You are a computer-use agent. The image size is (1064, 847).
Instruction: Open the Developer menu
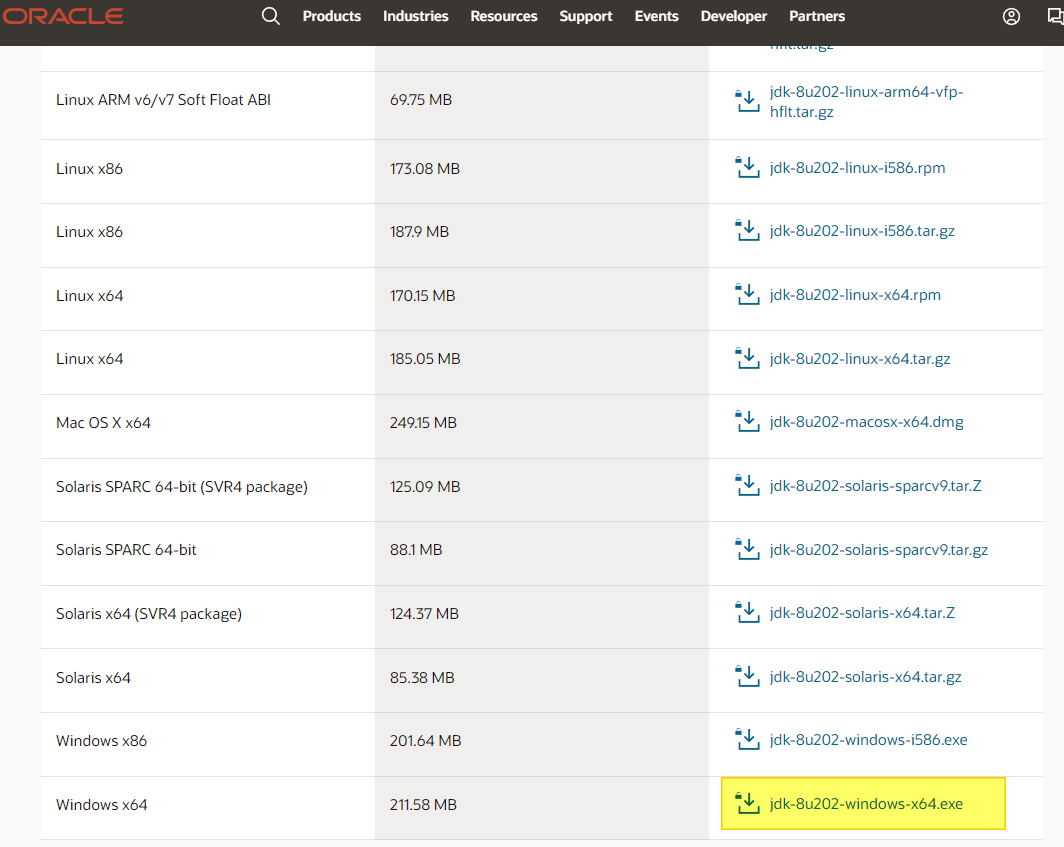[734, 16]
